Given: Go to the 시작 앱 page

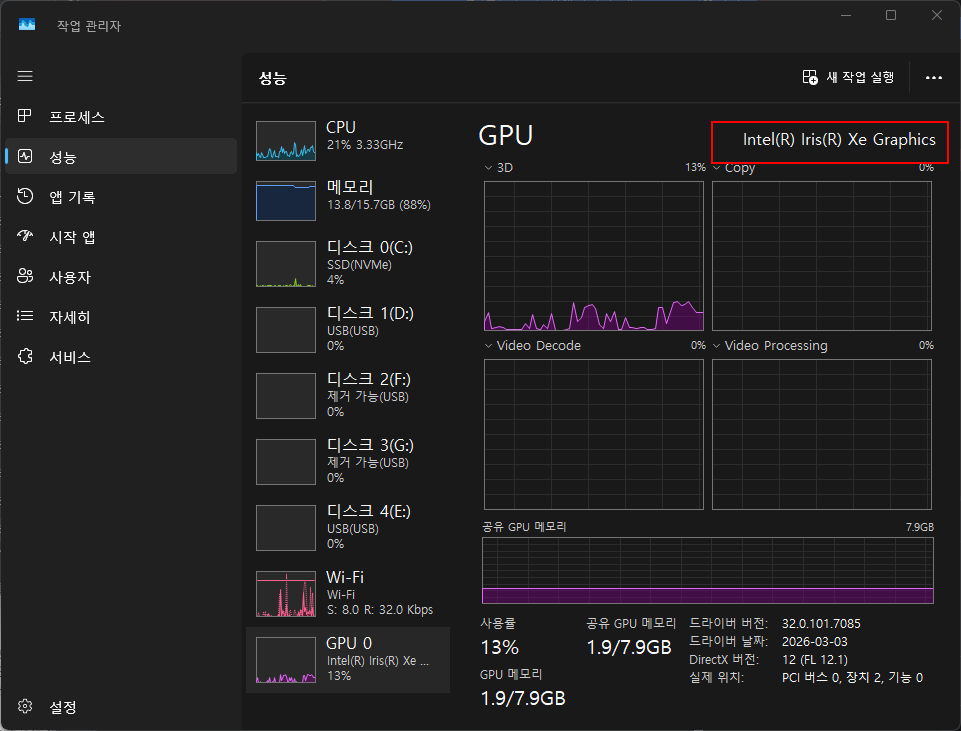Looking at the screenshot, I should click(121, 237).
